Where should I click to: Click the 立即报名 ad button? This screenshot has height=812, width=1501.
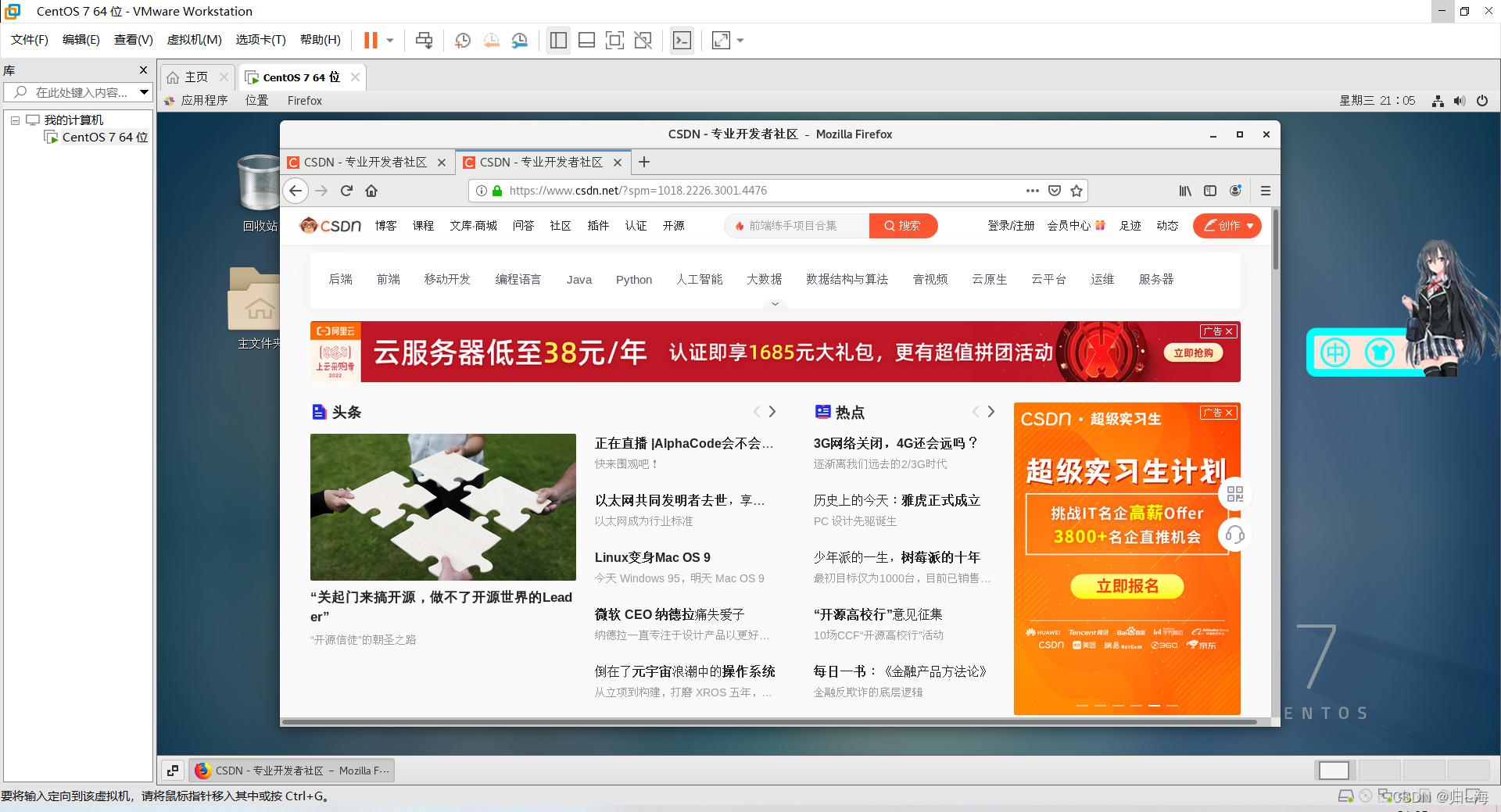(x=1127, y=586)
